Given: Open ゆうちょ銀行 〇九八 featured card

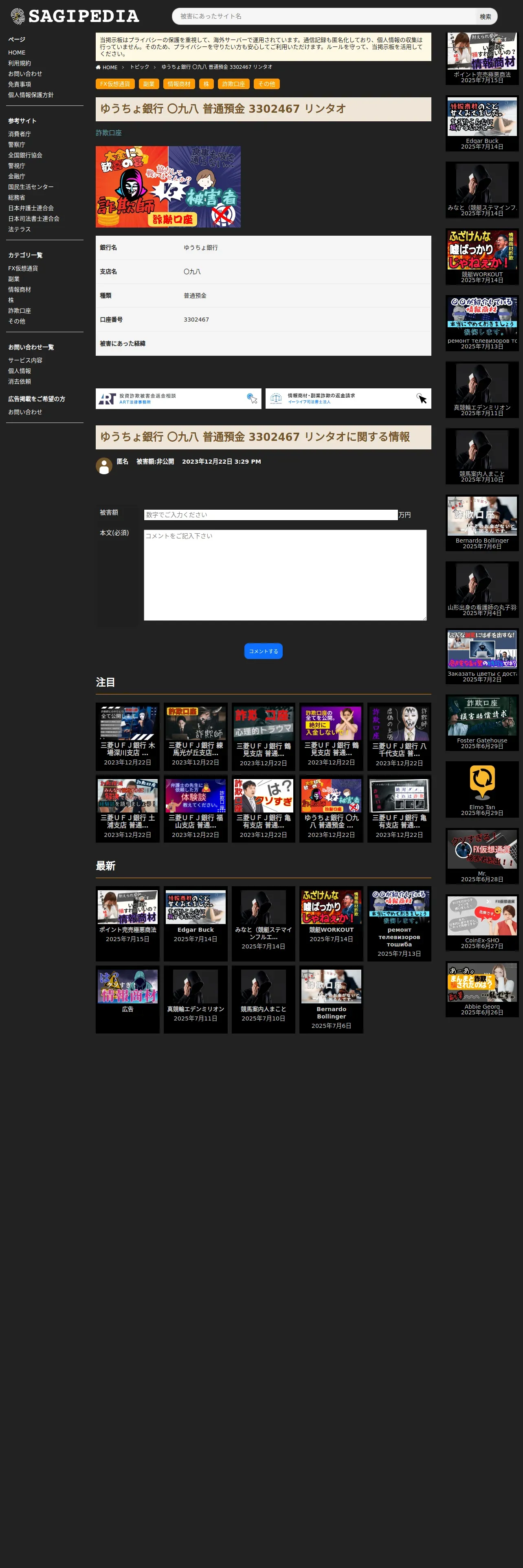Looking at the screenshot, I should tap(331, 809).
